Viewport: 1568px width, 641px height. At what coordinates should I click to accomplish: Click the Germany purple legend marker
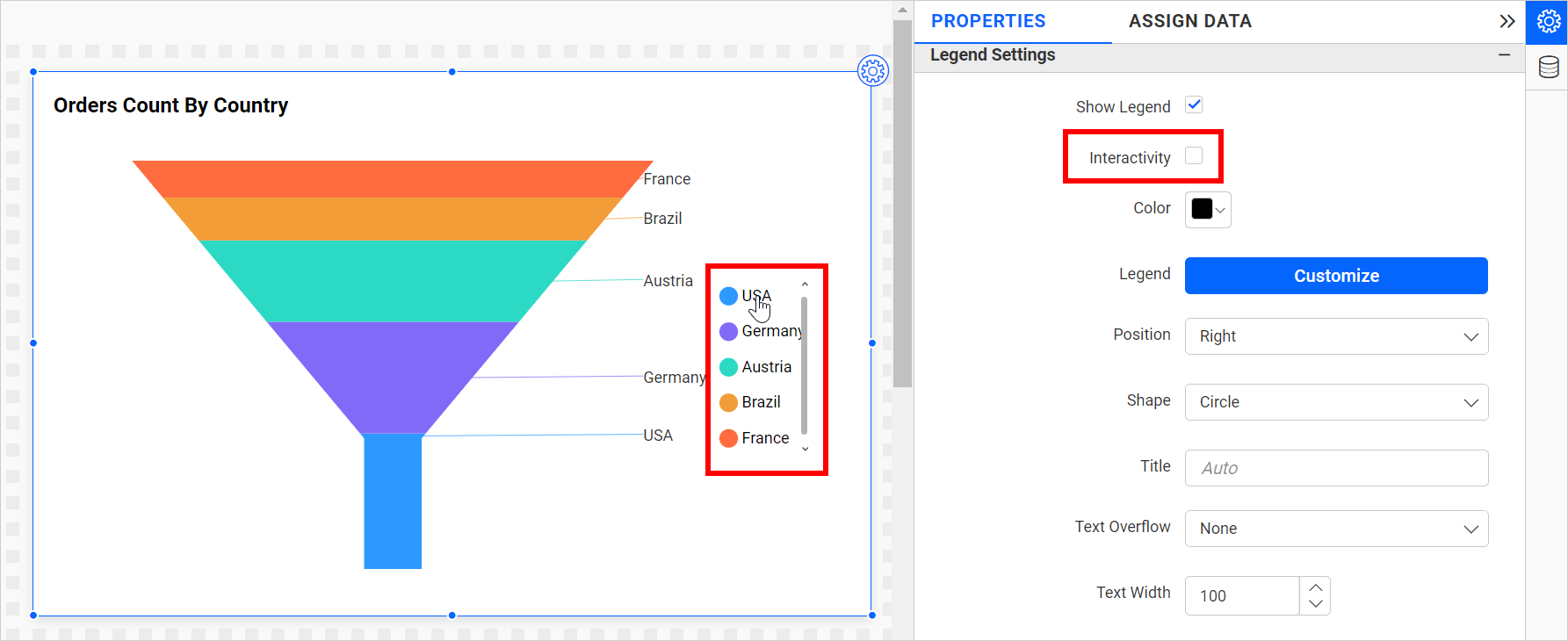(x=728, y=332)
